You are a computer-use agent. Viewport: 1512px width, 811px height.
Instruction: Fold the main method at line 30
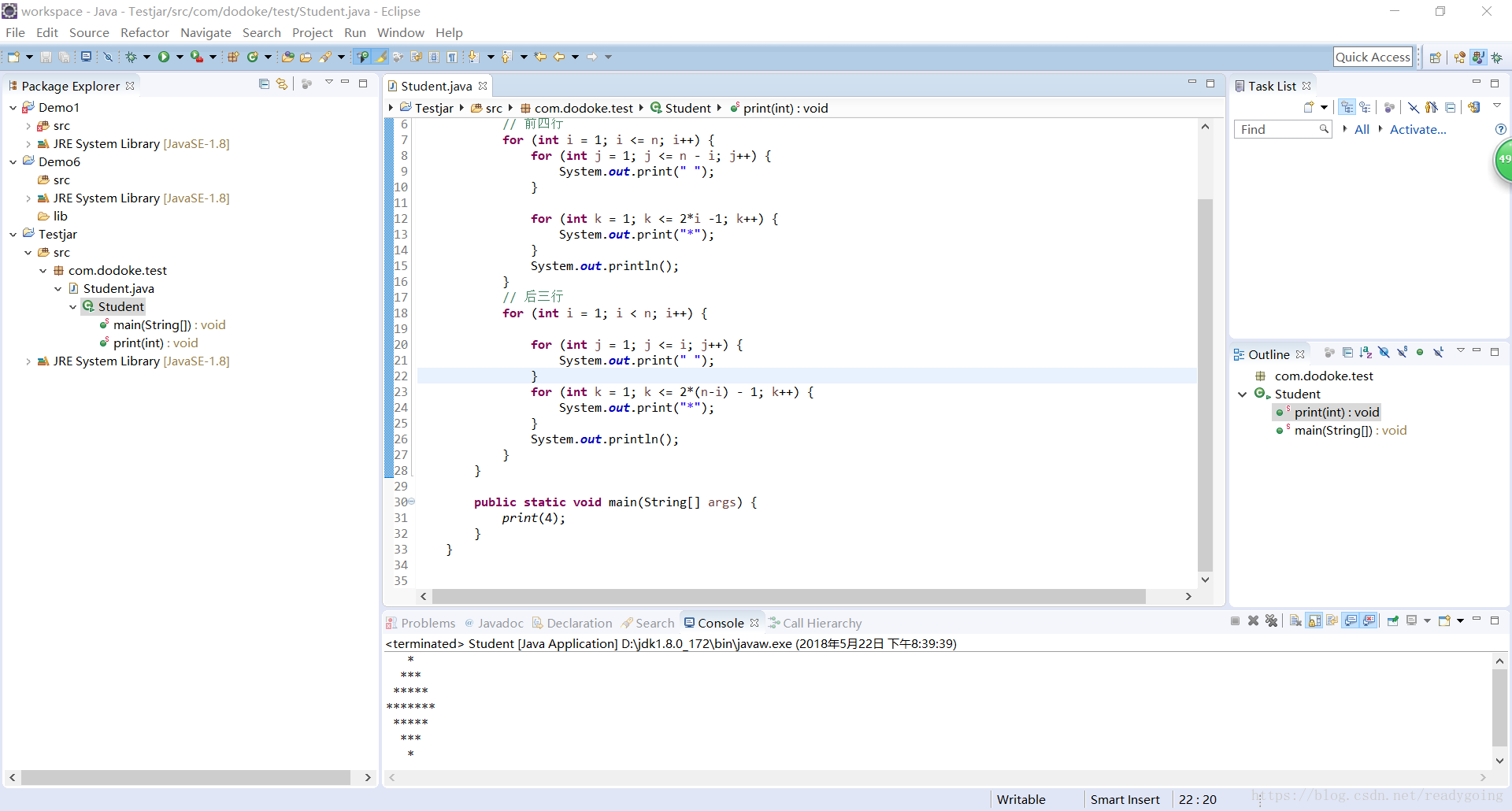tap(411, 502)
